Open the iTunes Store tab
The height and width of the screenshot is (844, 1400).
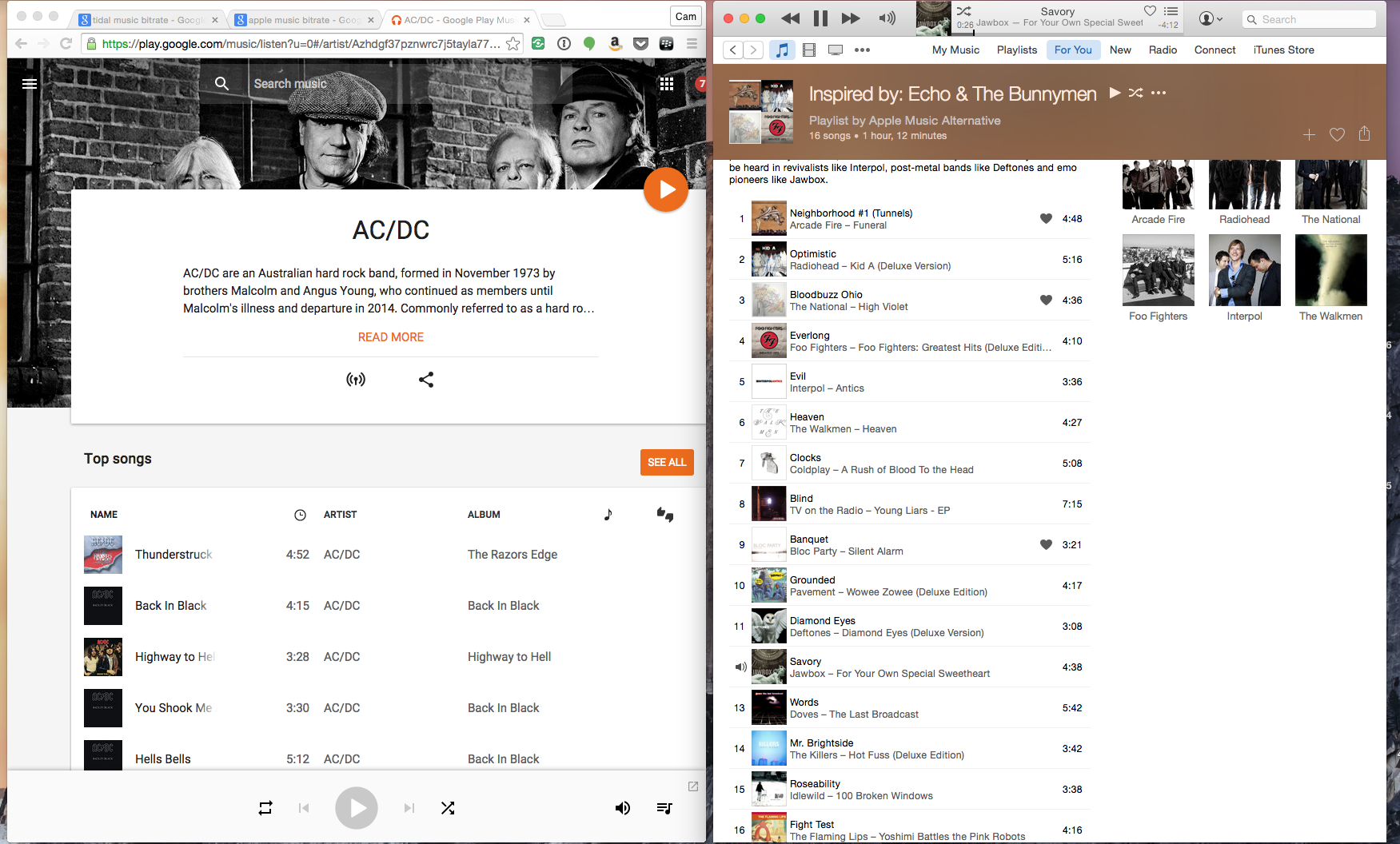pyautogui.click(x=1283, y=50)
